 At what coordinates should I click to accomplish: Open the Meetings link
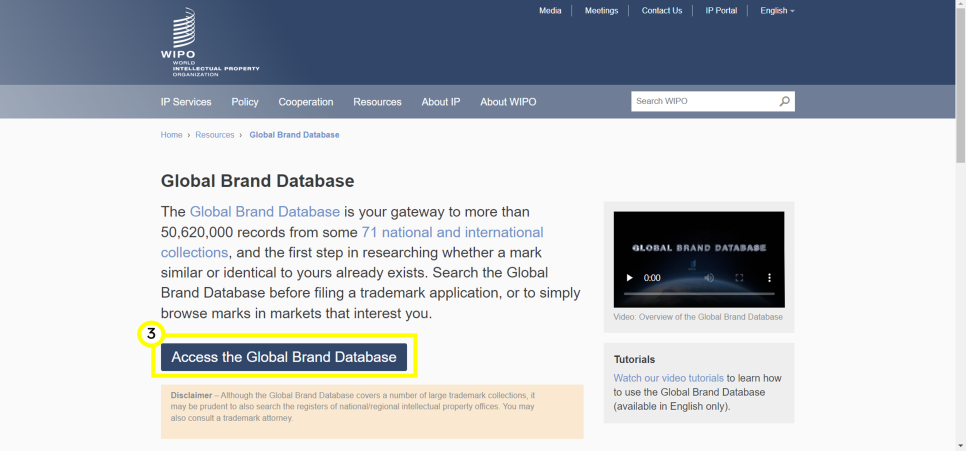(x=601, y=10)
